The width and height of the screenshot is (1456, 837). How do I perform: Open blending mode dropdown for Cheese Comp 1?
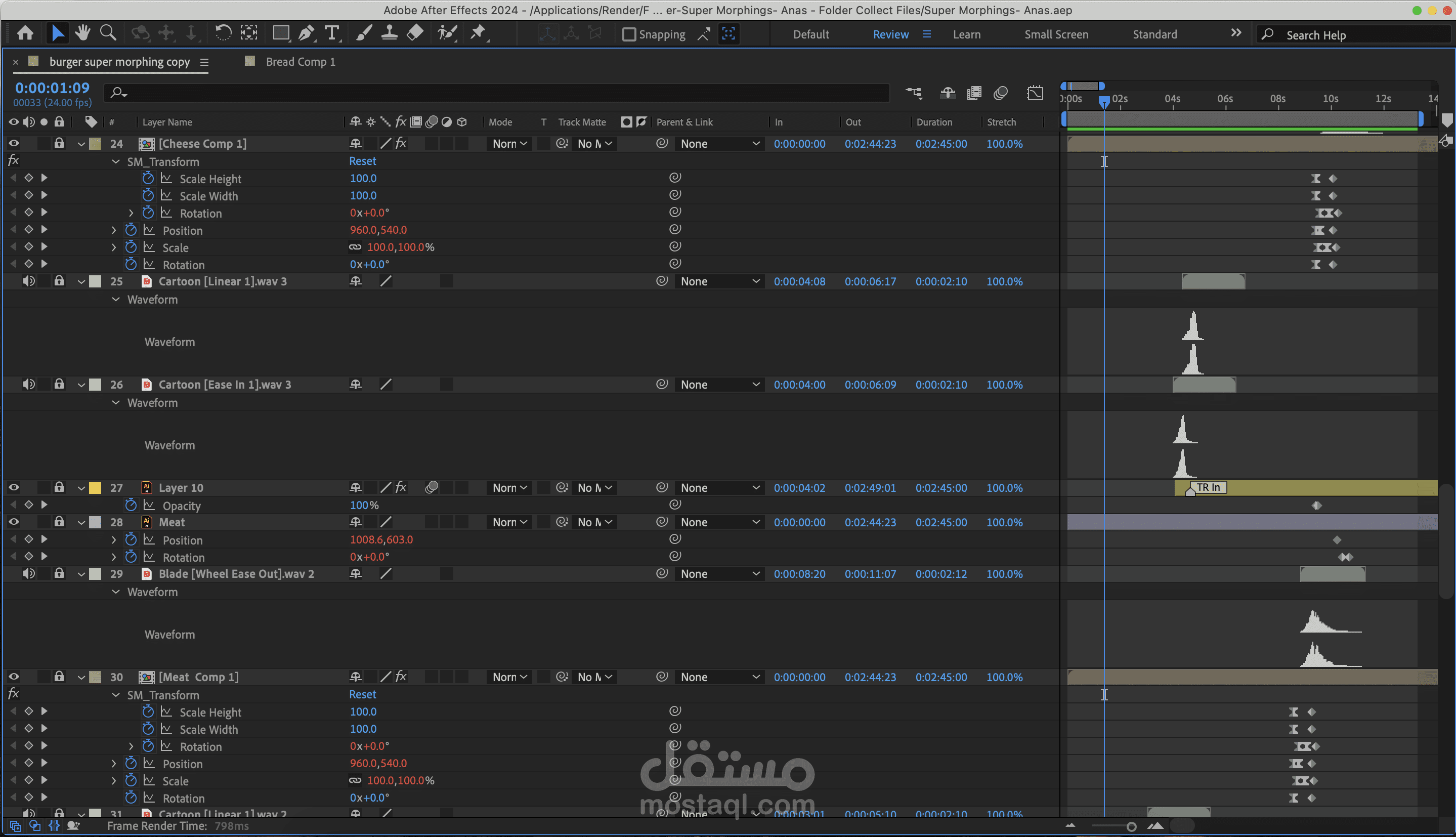click(509, 144)
